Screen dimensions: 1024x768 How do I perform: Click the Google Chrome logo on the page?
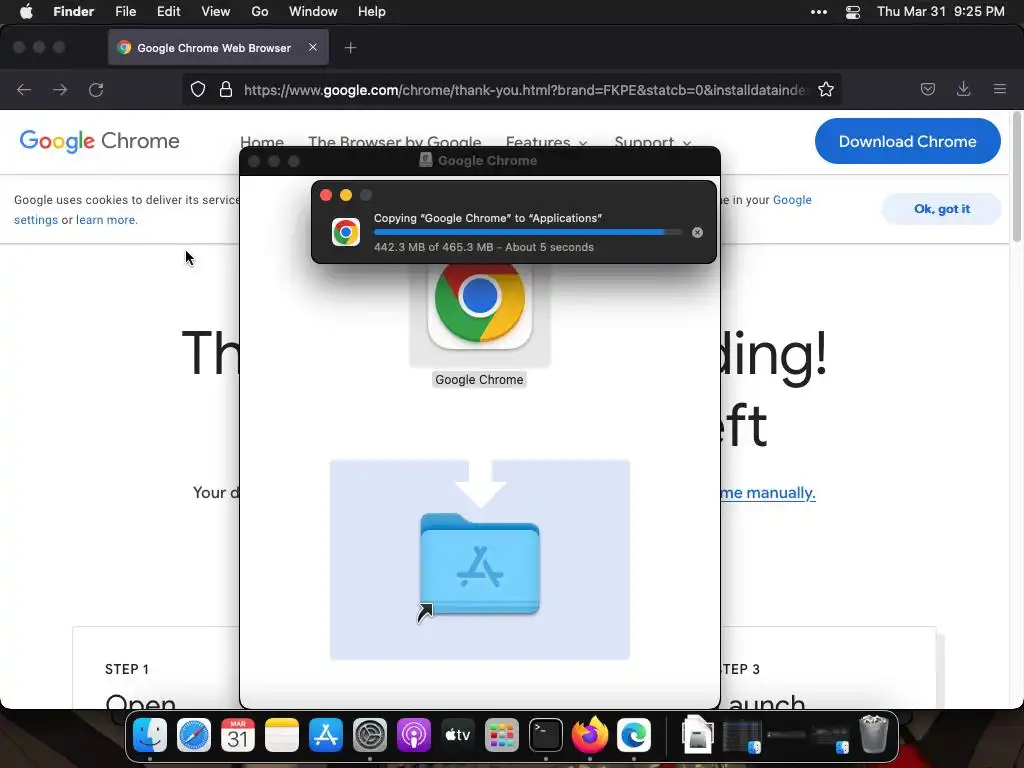point(99,141)
